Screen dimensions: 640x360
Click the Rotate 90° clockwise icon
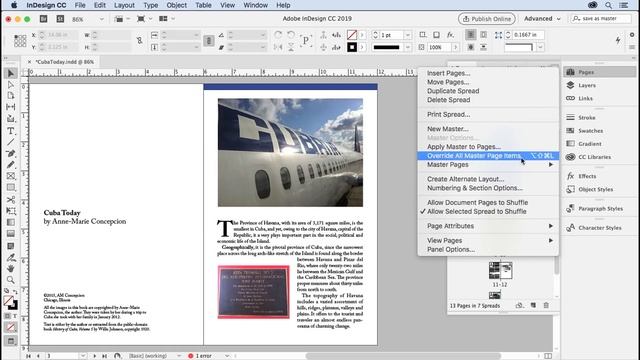[x=278, y=35]
